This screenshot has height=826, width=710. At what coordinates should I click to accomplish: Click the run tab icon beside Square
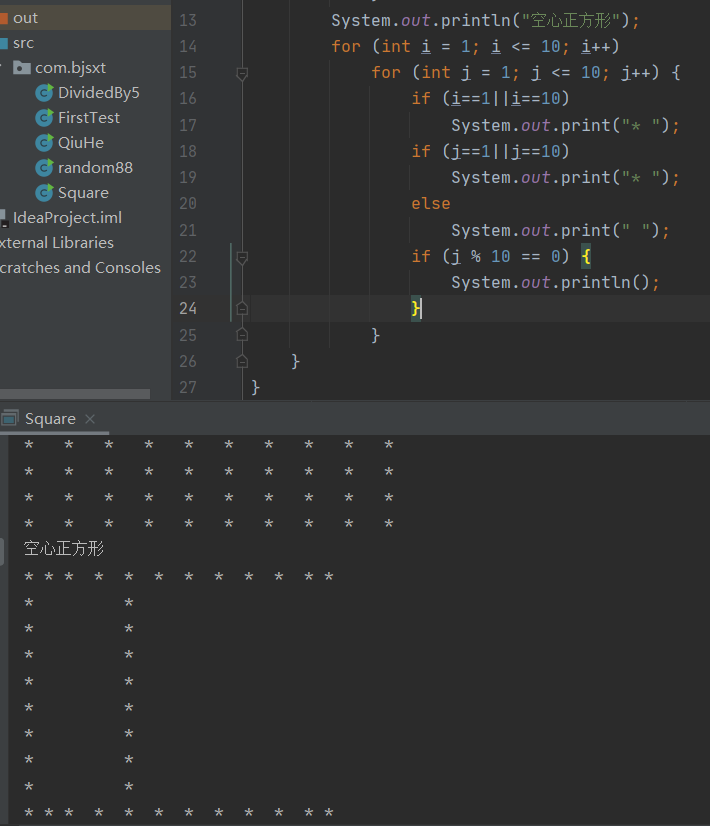point(10,418)
